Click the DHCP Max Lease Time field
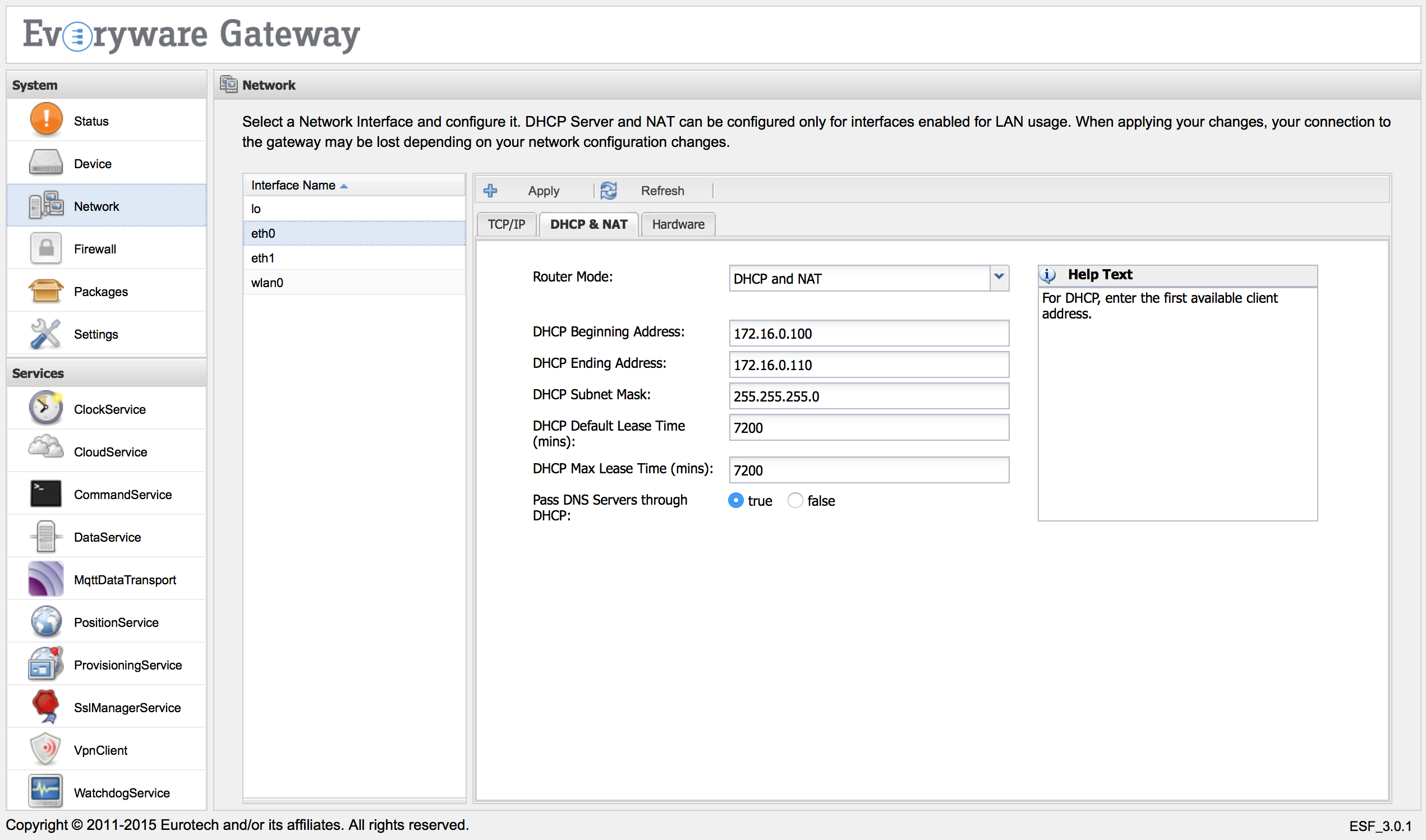 tap(869, 470)
